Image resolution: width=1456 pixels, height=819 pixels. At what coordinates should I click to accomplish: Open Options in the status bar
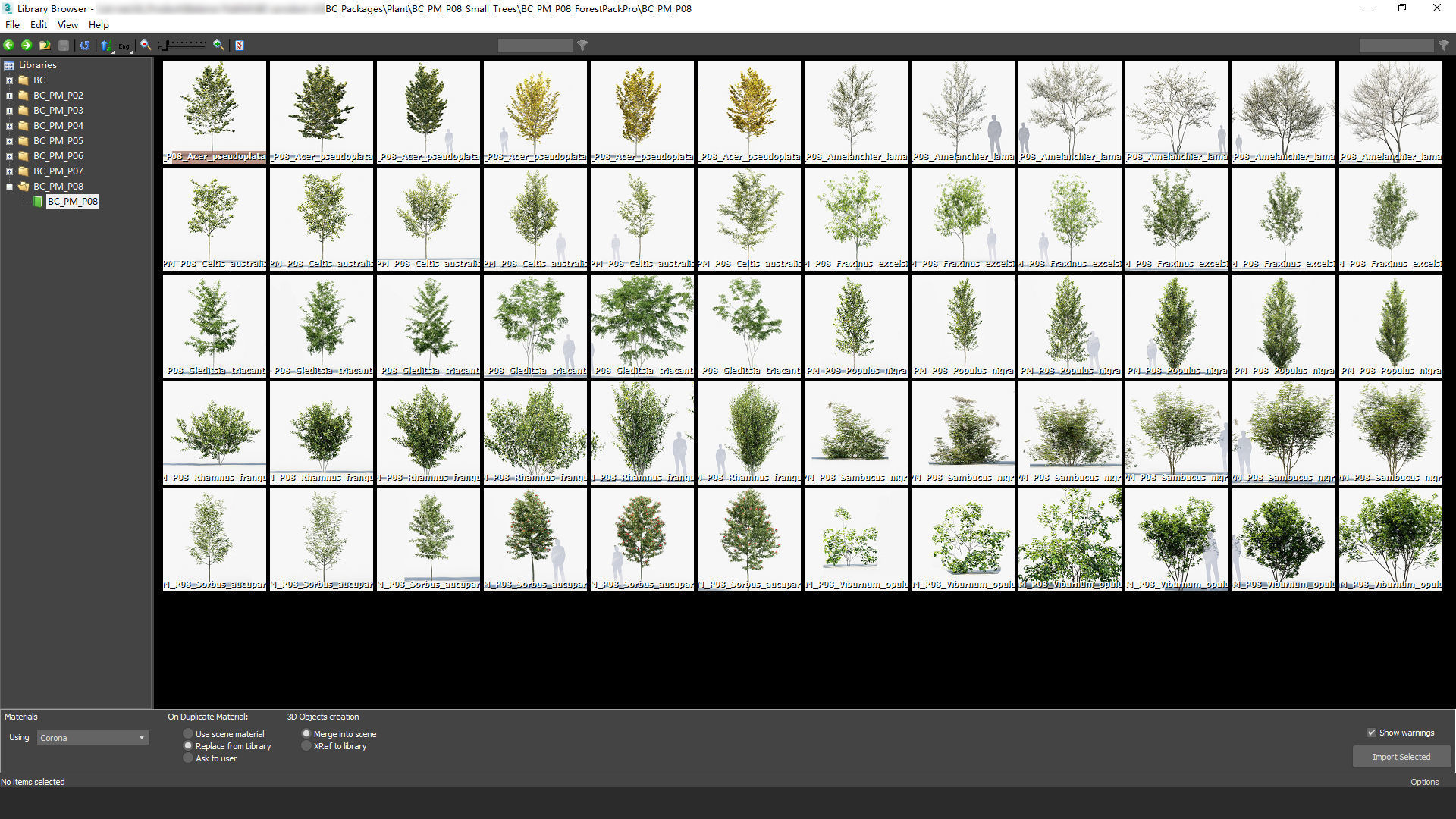tap(1424, 782)
